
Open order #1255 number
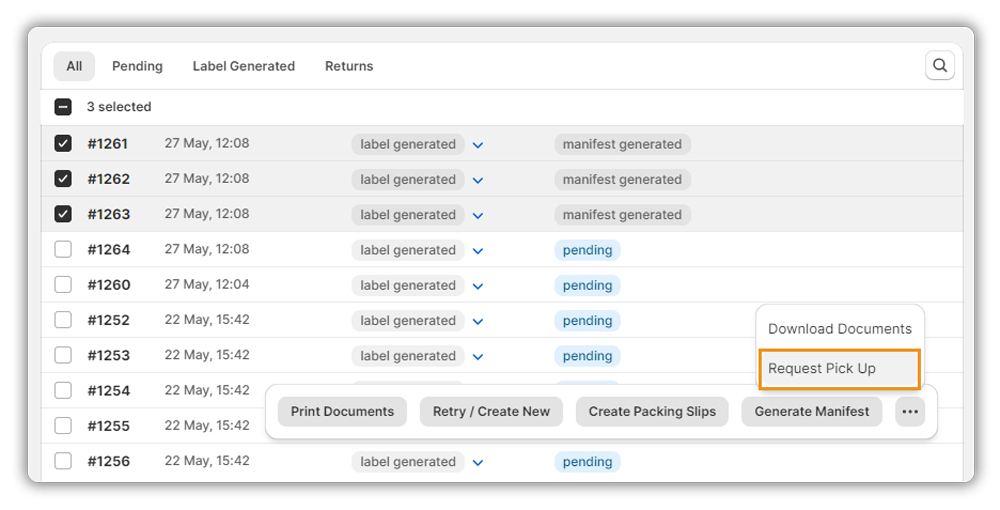pos(108,426)
